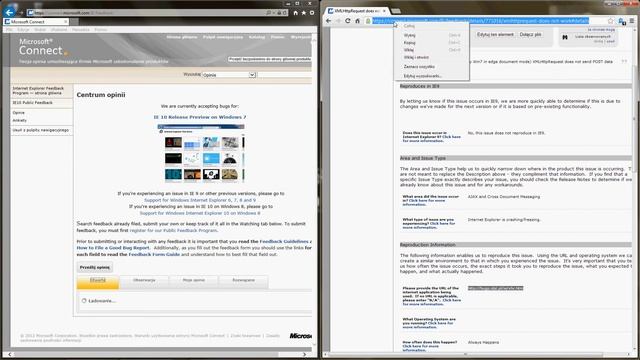Open 'Support for Windows Internet Explorer 10 on Windows 8'
The image size is (640, 360).
coord(200,213)
